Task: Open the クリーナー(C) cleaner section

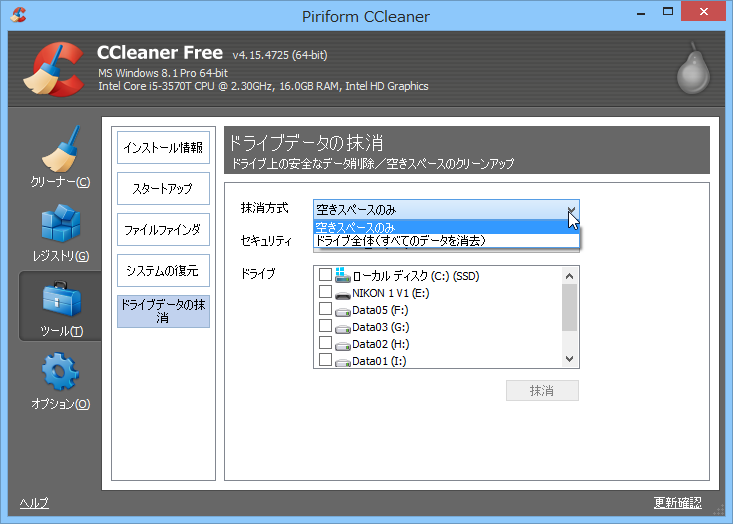Action: (x=60, y=157)
